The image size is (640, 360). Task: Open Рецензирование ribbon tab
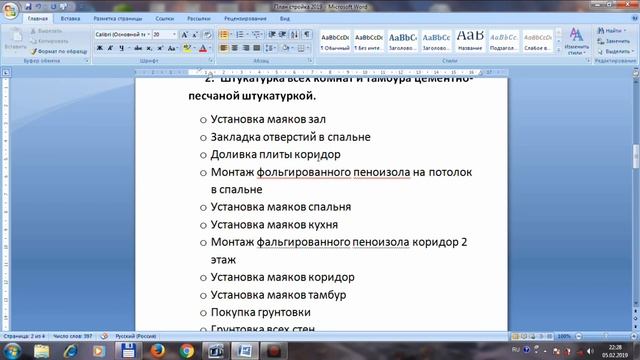tap(245, 18)
